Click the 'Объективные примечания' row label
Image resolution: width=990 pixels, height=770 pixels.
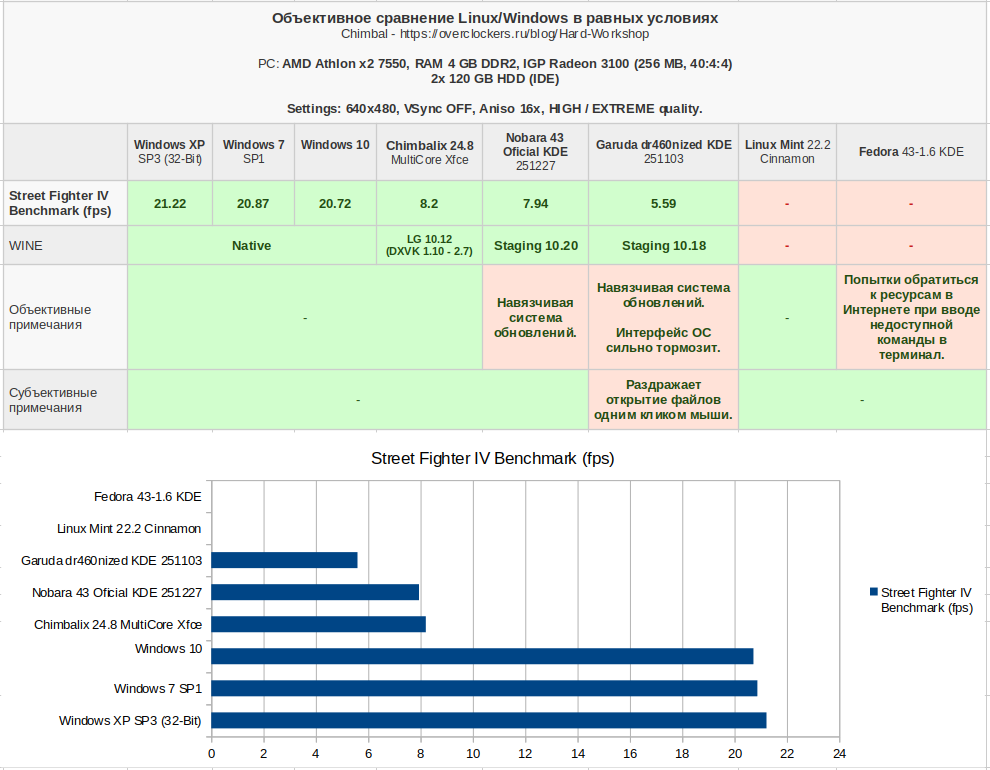(65, 317)
